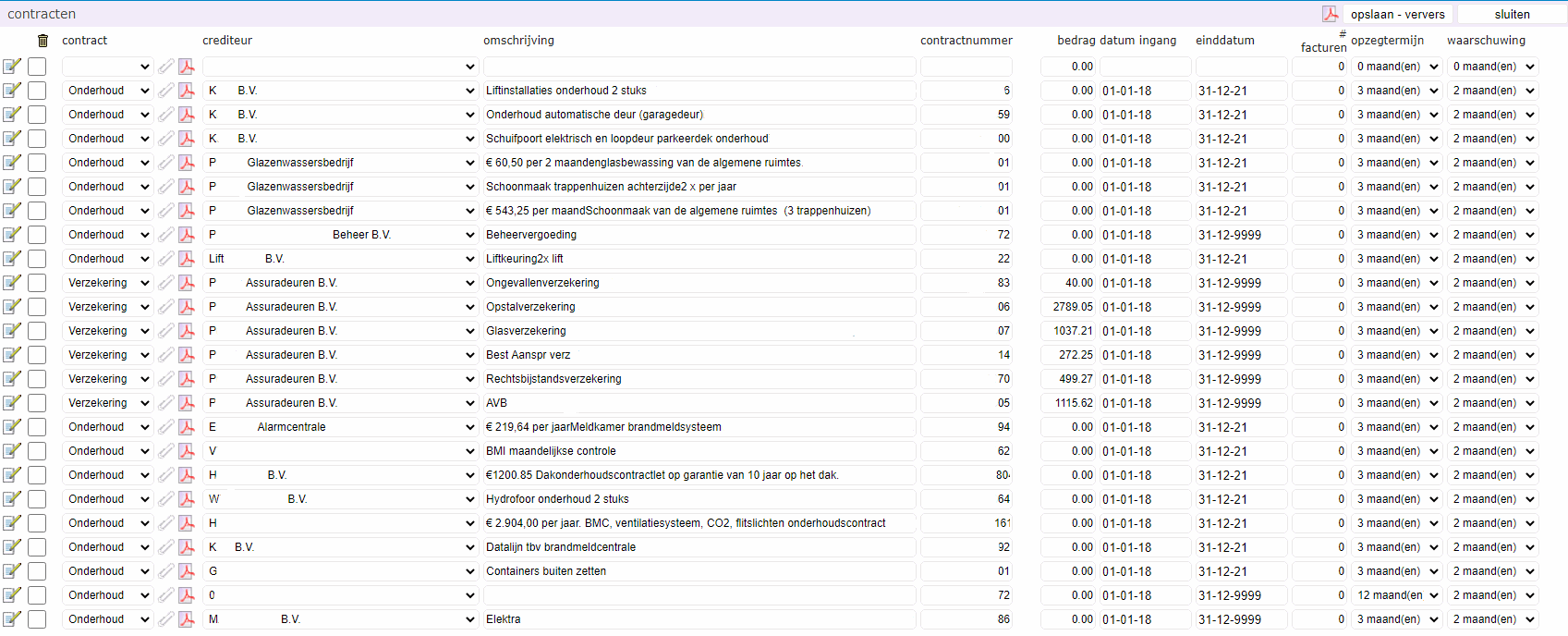Tick checkbox for Liftinstallaties onderhoud row
The width and height of the screenshot is (1568, 636).
point(37,91)
